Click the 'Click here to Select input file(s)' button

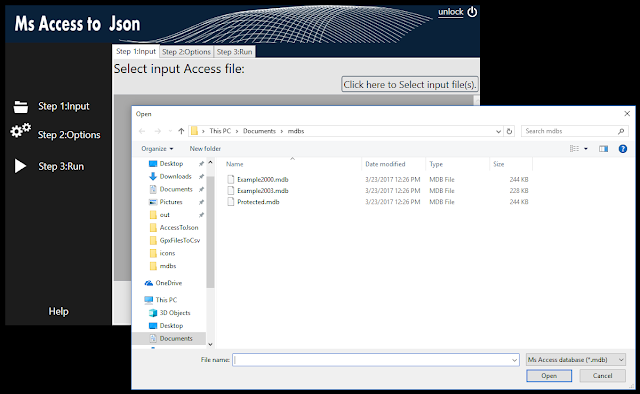409,85
